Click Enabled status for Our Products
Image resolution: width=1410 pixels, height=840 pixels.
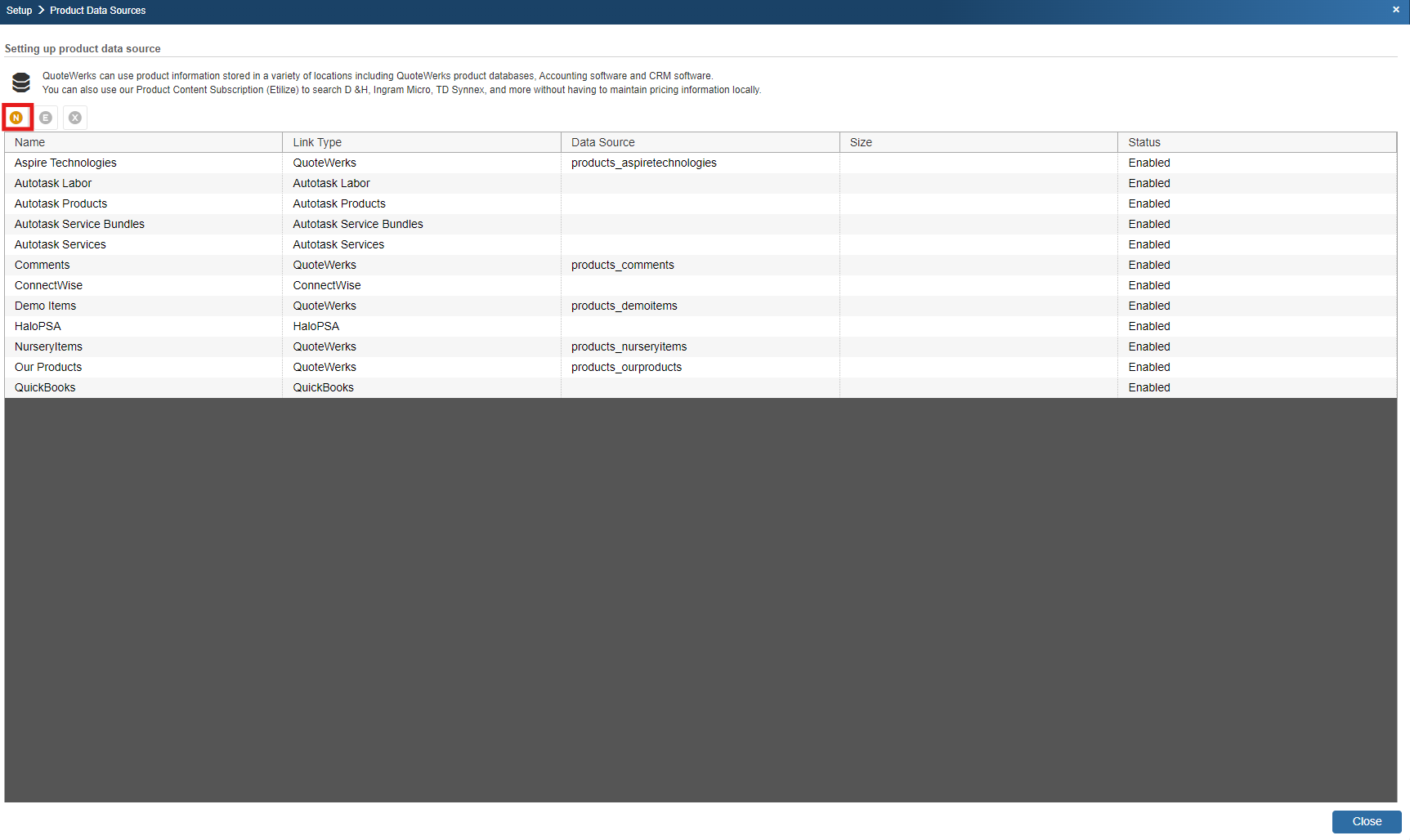[1149, 367]
